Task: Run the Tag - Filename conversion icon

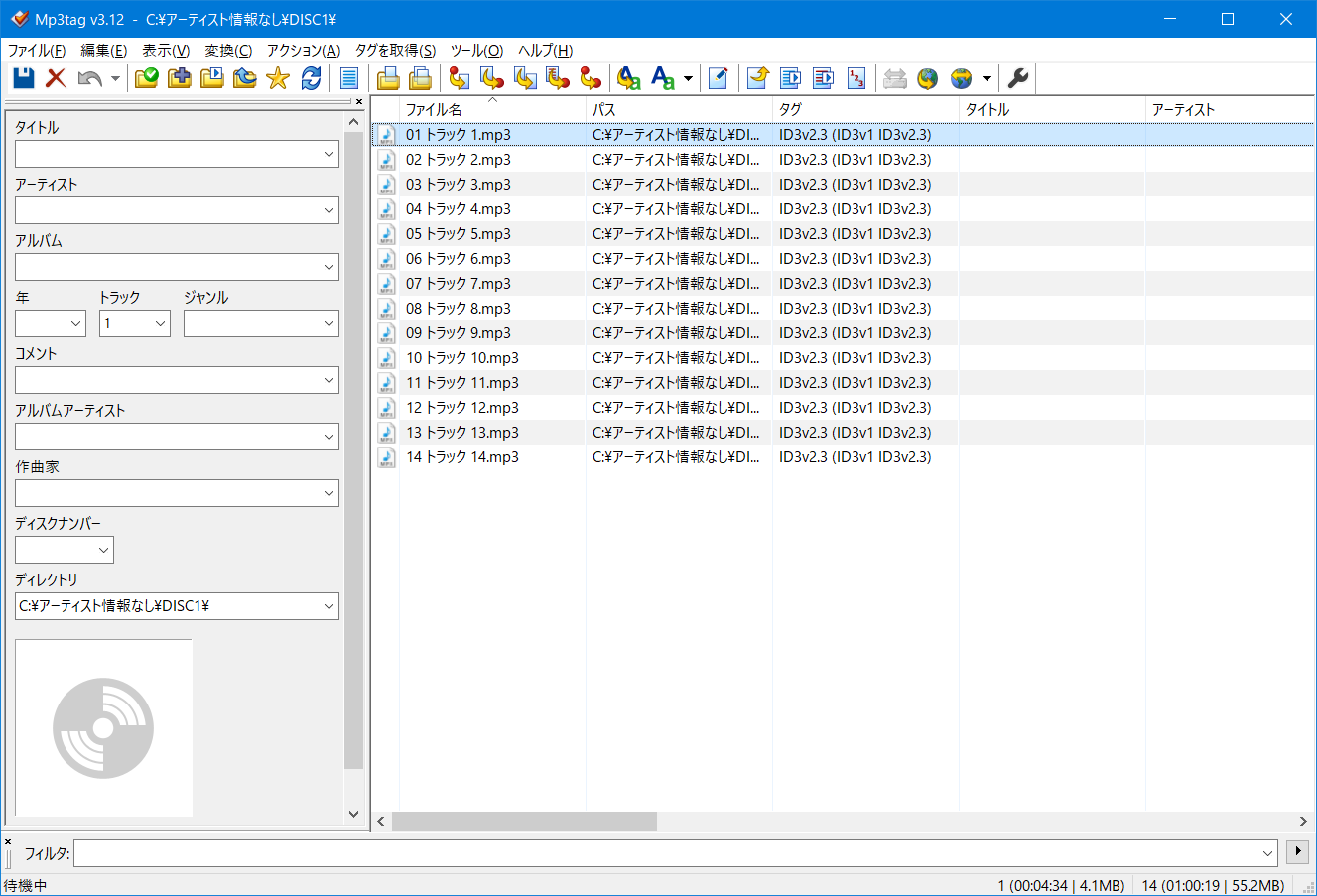Action: [460, 78]
